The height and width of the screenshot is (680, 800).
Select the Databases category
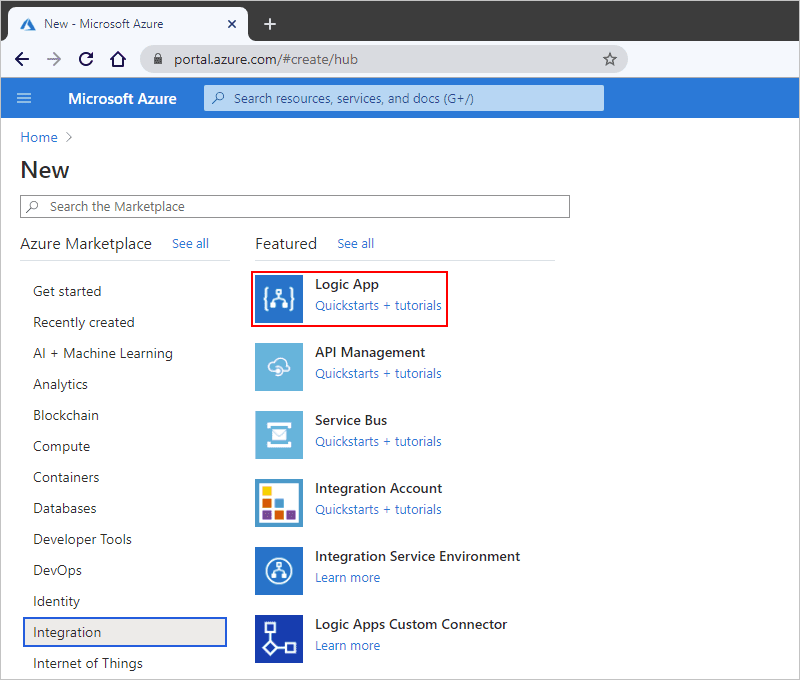[x=65, y=509]
